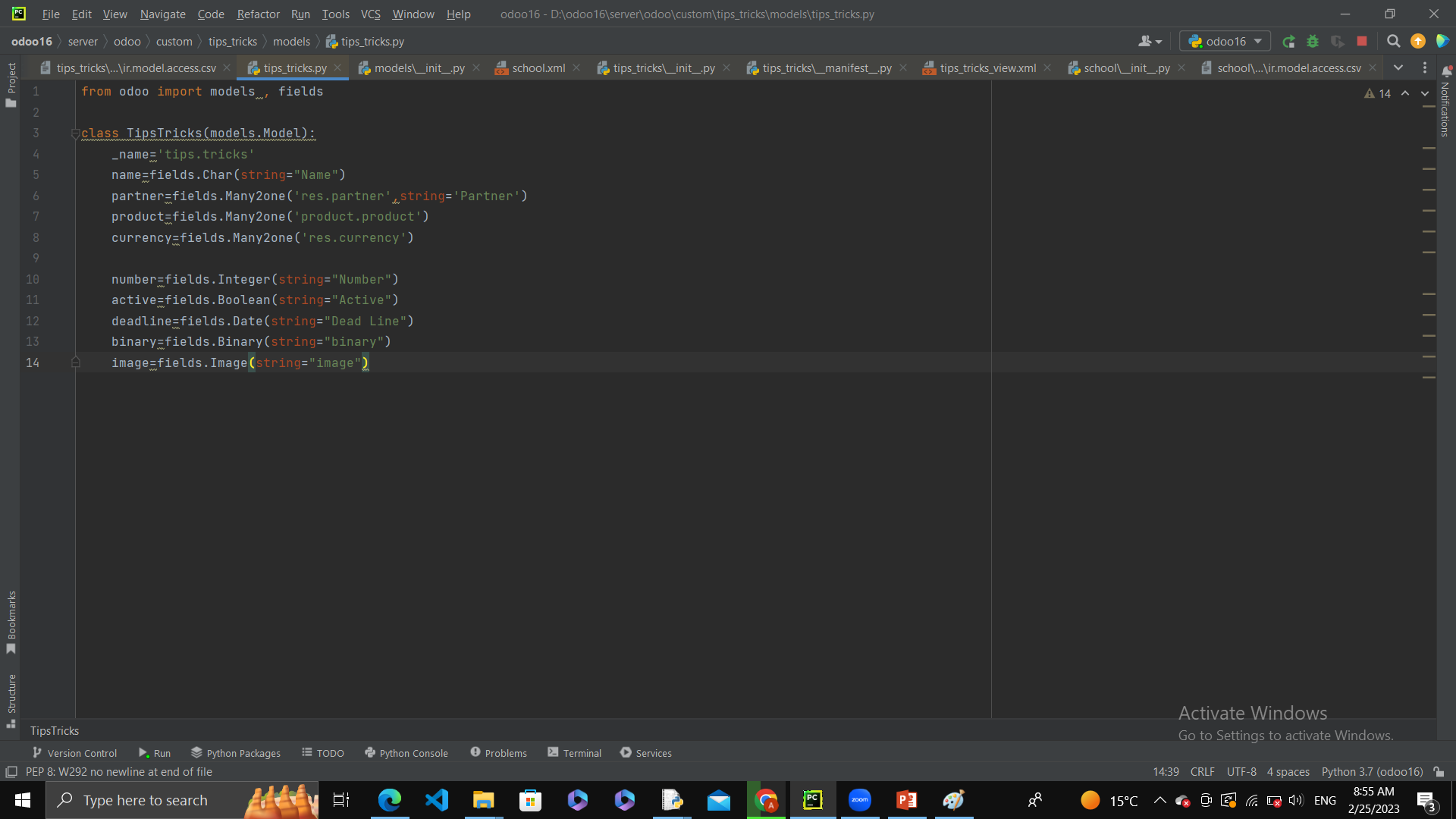Open editor tabs options menu

pyautogui.click(x=1425, y=68)
